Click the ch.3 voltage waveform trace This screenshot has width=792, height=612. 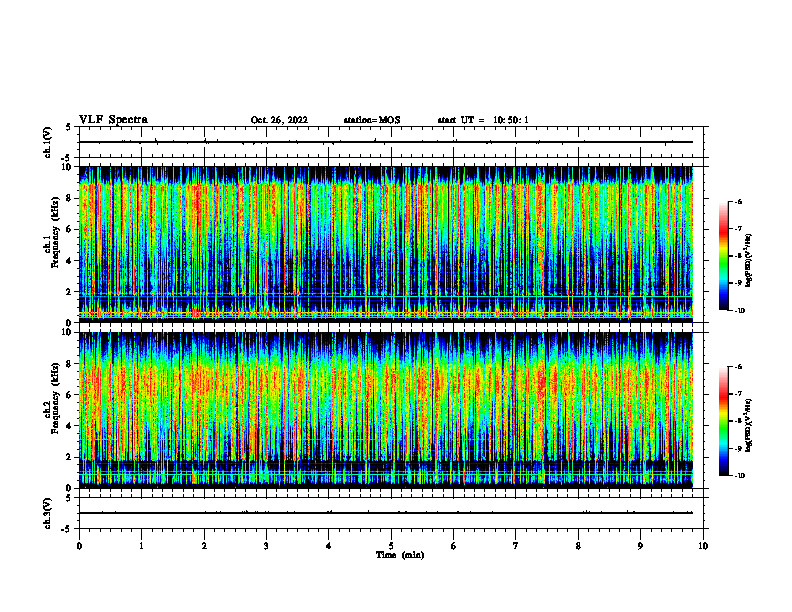pos(386,513)
